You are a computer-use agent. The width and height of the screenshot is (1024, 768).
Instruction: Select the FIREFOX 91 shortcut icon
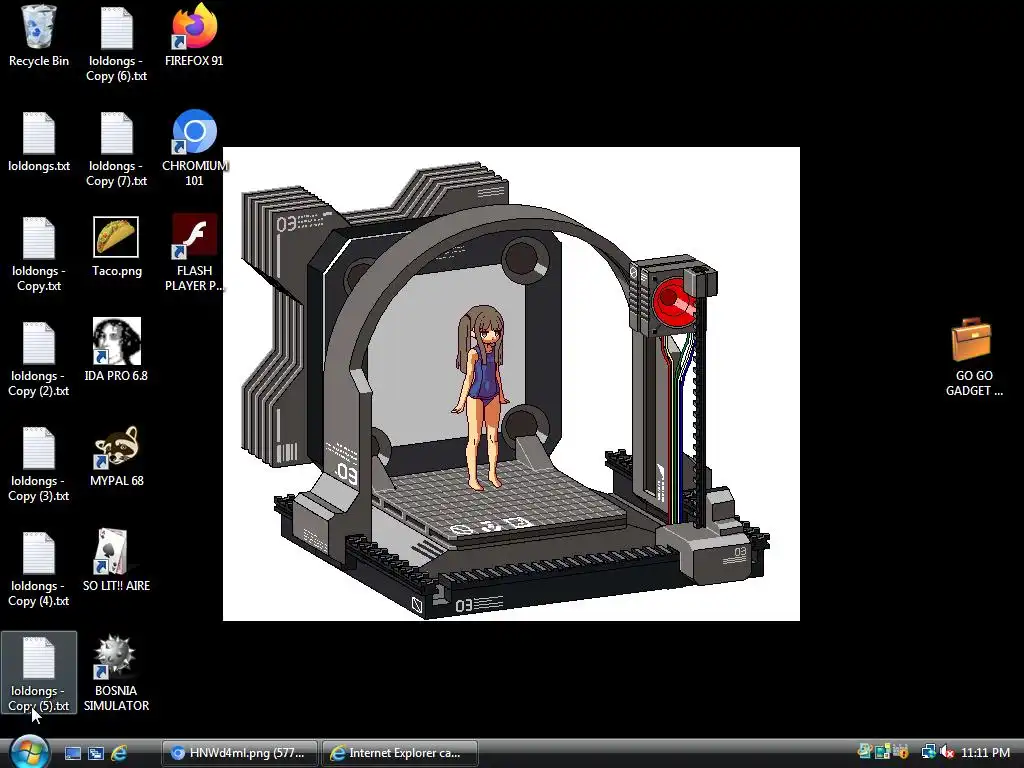pyautogui.click(x=194, y=36)
